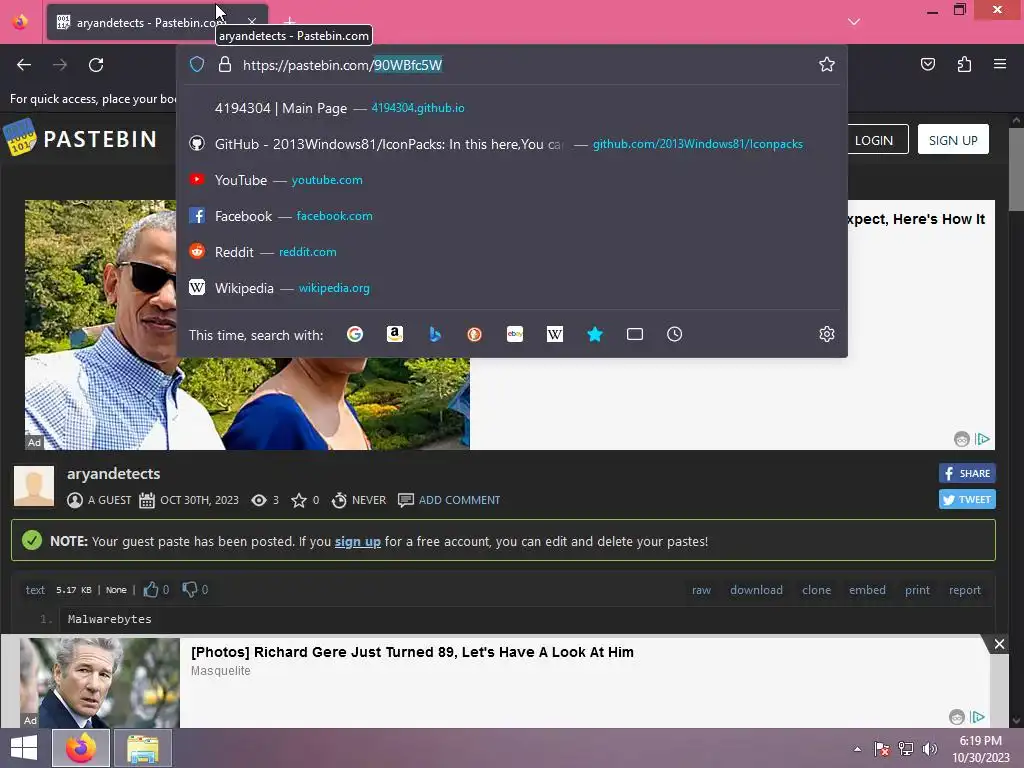This screenshot has height=768, width=1024.
Task: Click the network tray icon
Action: (905, 749)
